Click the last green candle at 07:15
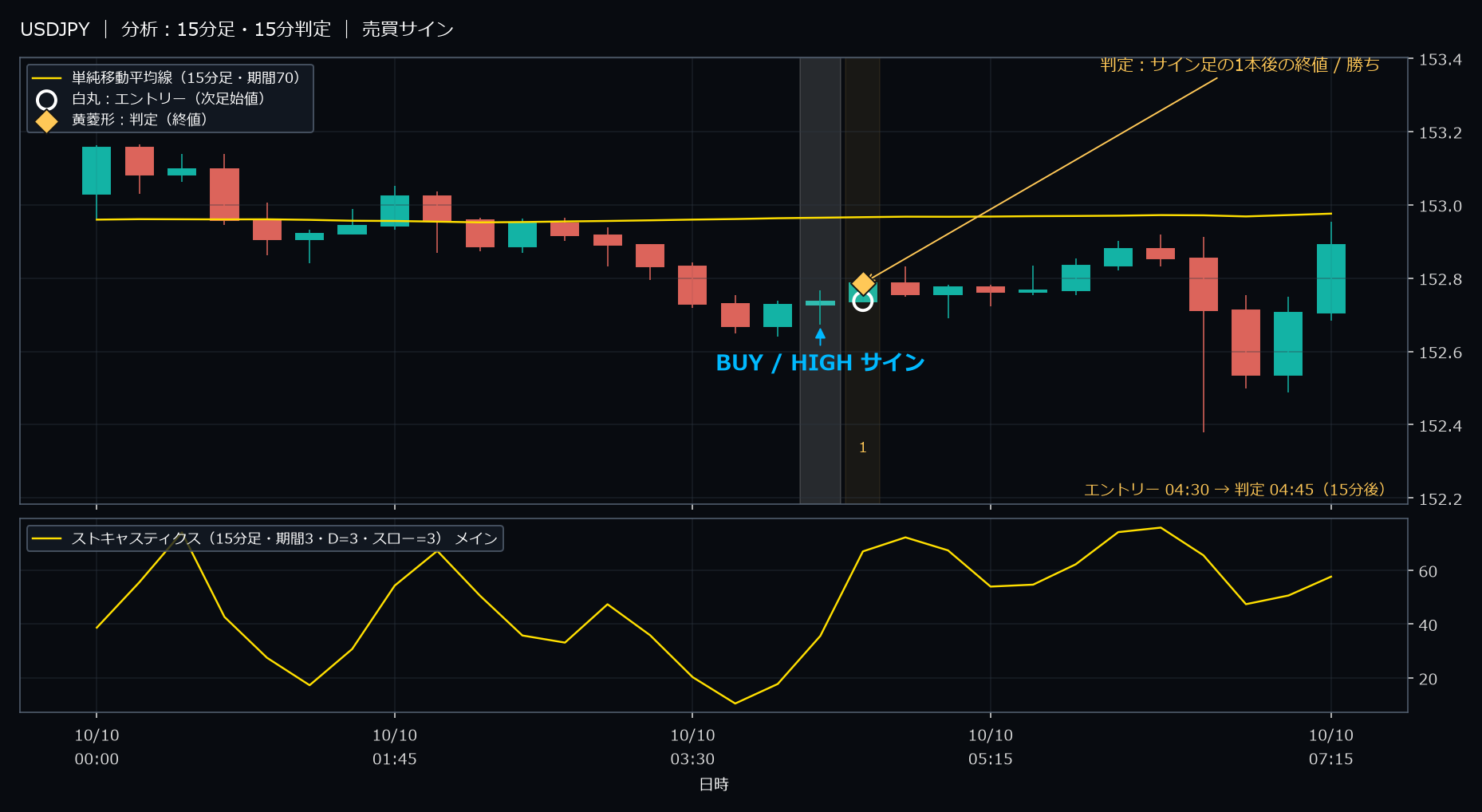The height and width of the screenshot is (812, 1482). click(1331, 278)
